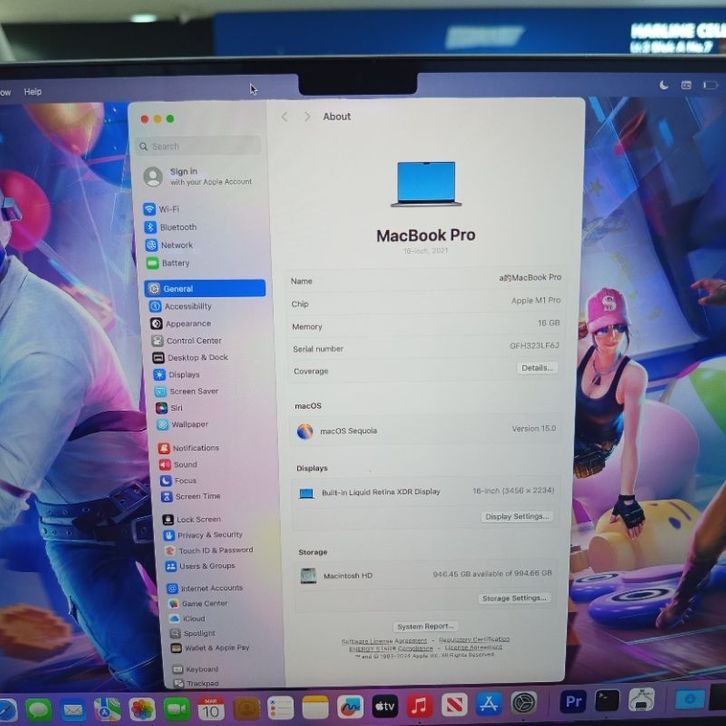The height and width of the screenshot is (726, 726).
Task: Click the Details button next to Coverage
Action: point(536,368)
